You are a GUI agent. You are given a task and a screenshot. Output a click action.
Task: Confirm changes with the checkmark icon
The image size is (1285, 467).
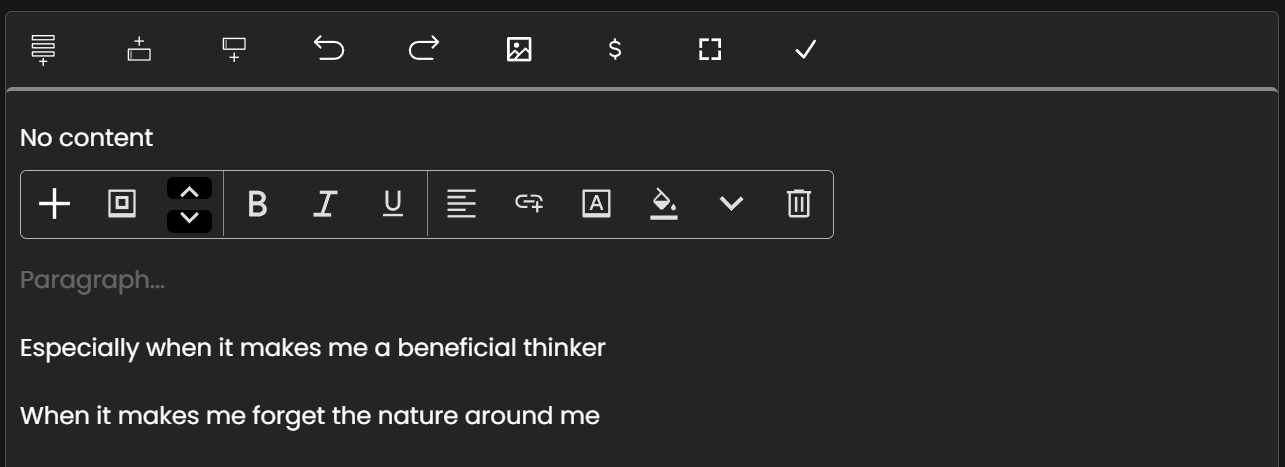coord(805,49)
